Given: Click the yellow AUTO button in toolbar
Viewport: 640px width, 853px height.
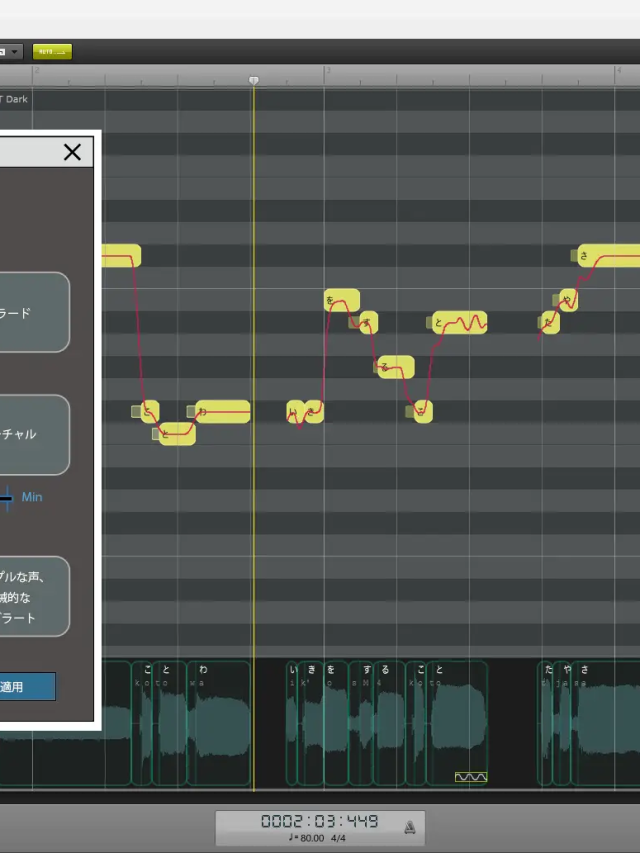Looking at the screenshot, I should coord(51,51).
